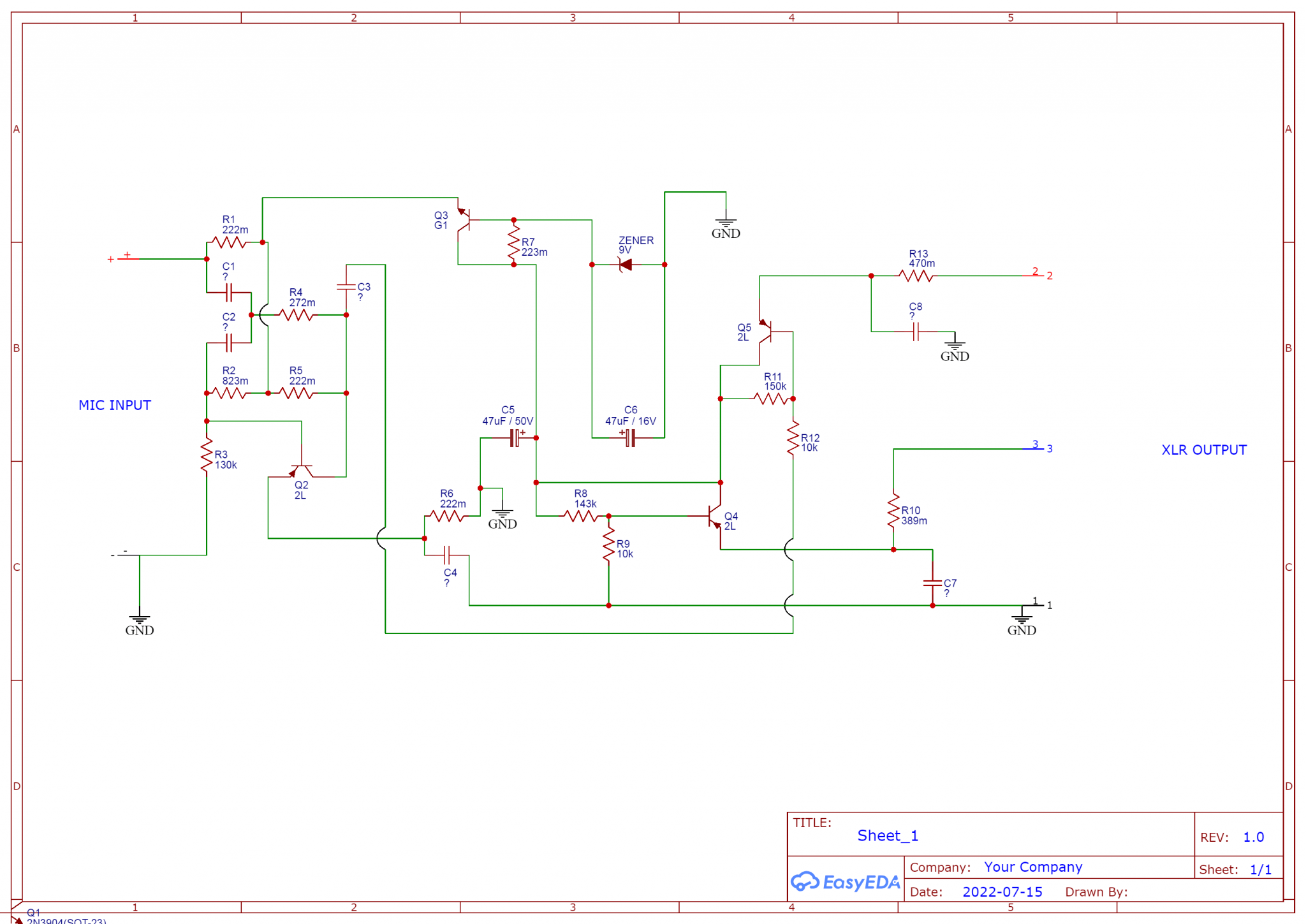1306x924 pixels.
Task: Click the date 2022-07-15 field
Action: tap(1002, 891)
